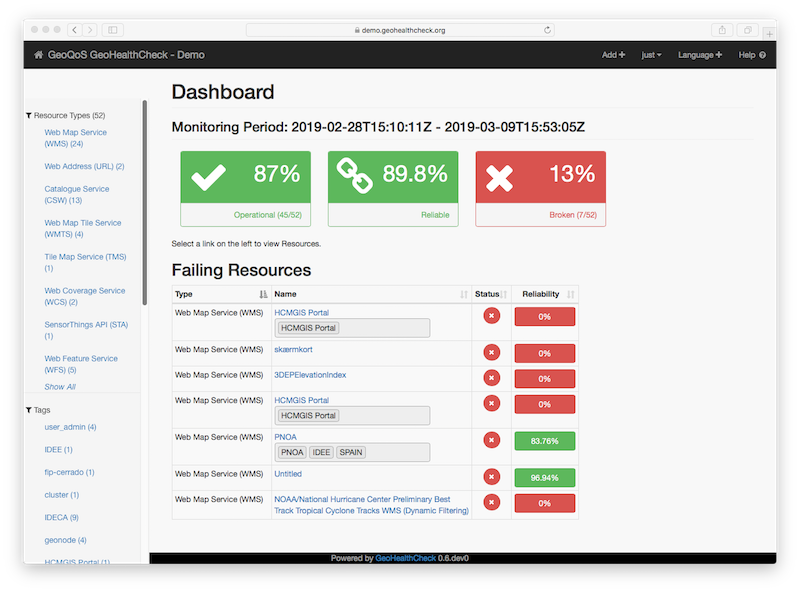Click the 96.94% green reliability bar

click(x=544, y=477)
